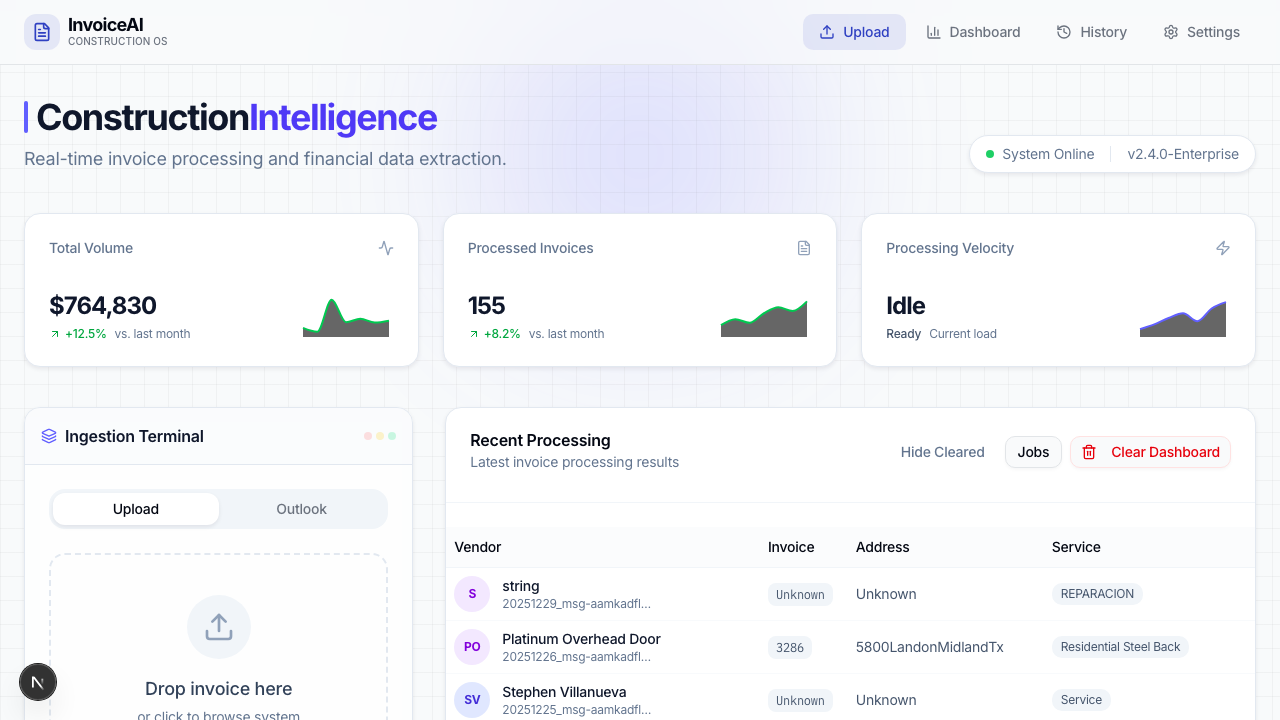1280x720 pixels.
Task: Click the lightning bolt icon on Processing Velocity
Action: point(1222,248)
